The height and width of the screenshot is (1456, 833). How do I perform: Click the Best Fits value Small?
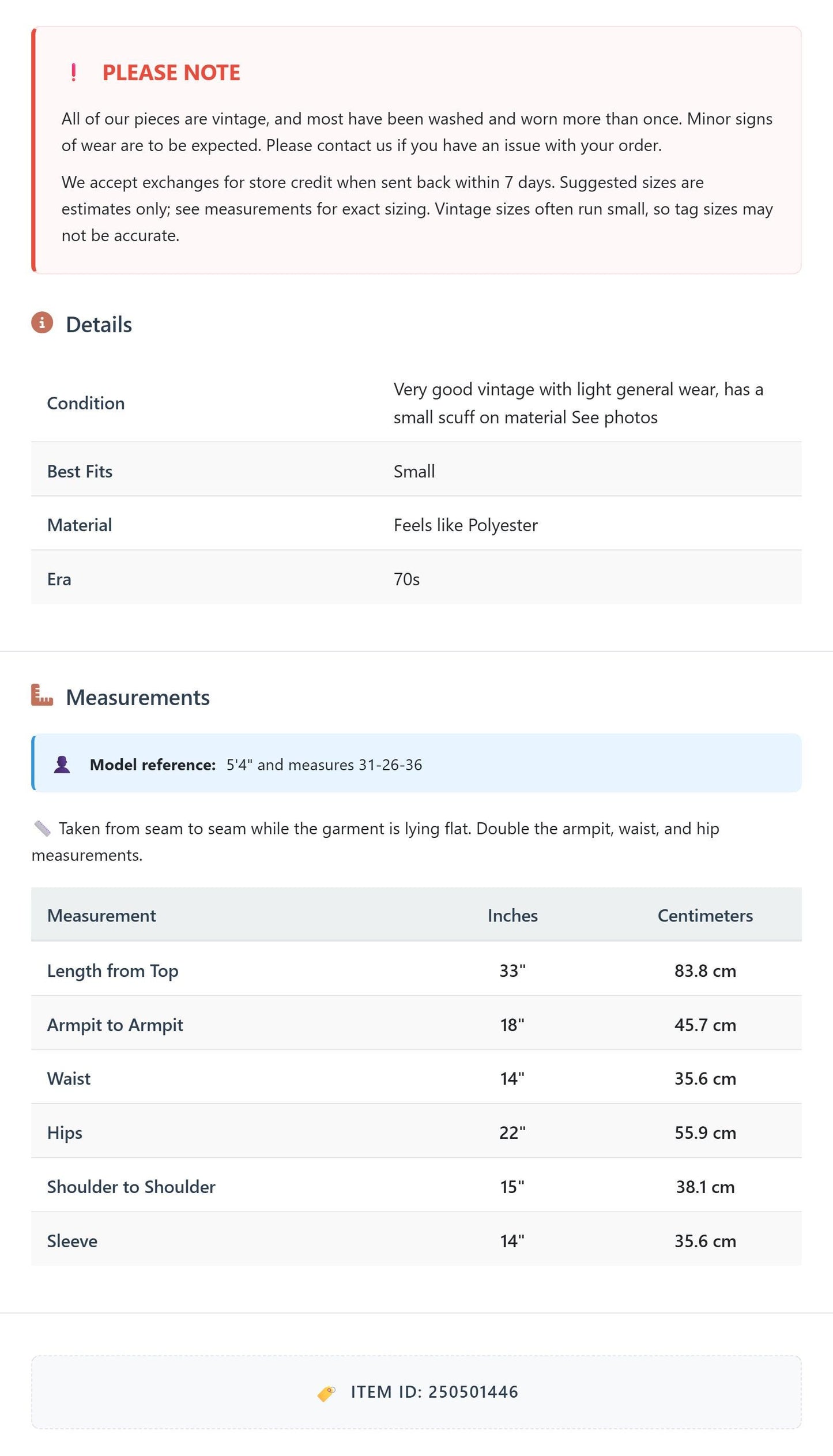414,471
